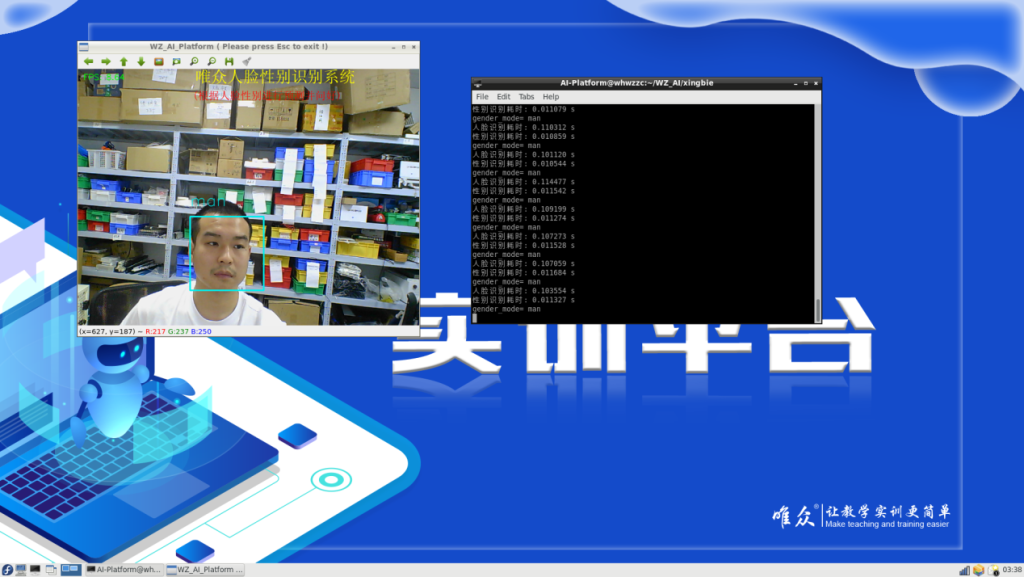Save the current image with the floppy icon
This screenshot has height=577, width=1024.
pyautogui.click(x=229, y=61)
